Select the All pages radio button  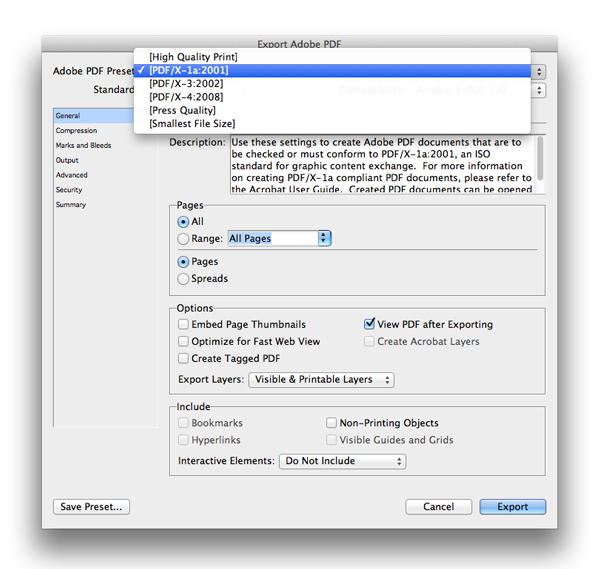coord(183,222)
